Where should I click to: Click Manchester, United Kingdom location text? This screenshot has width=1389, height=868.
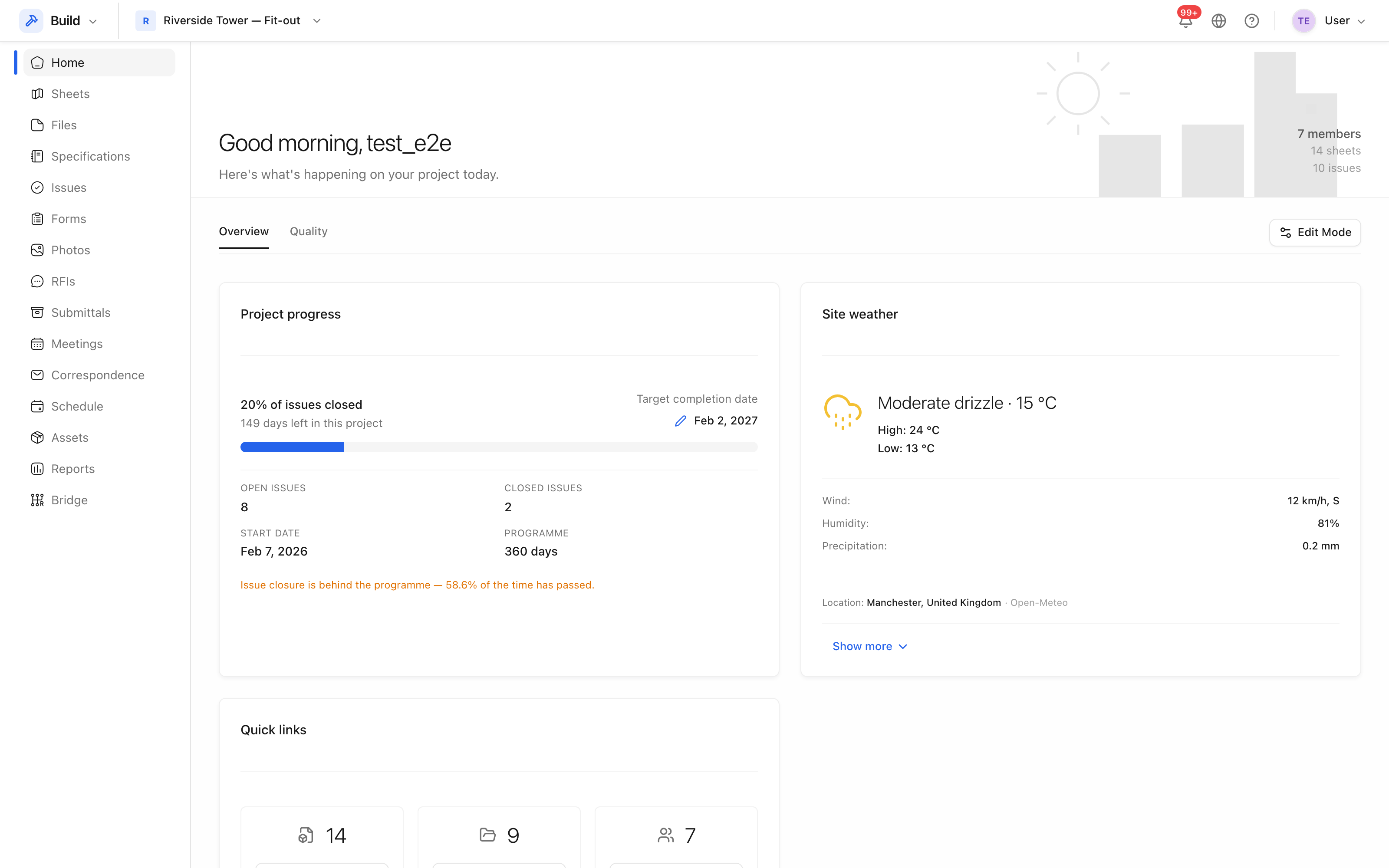tap(933, 603)
